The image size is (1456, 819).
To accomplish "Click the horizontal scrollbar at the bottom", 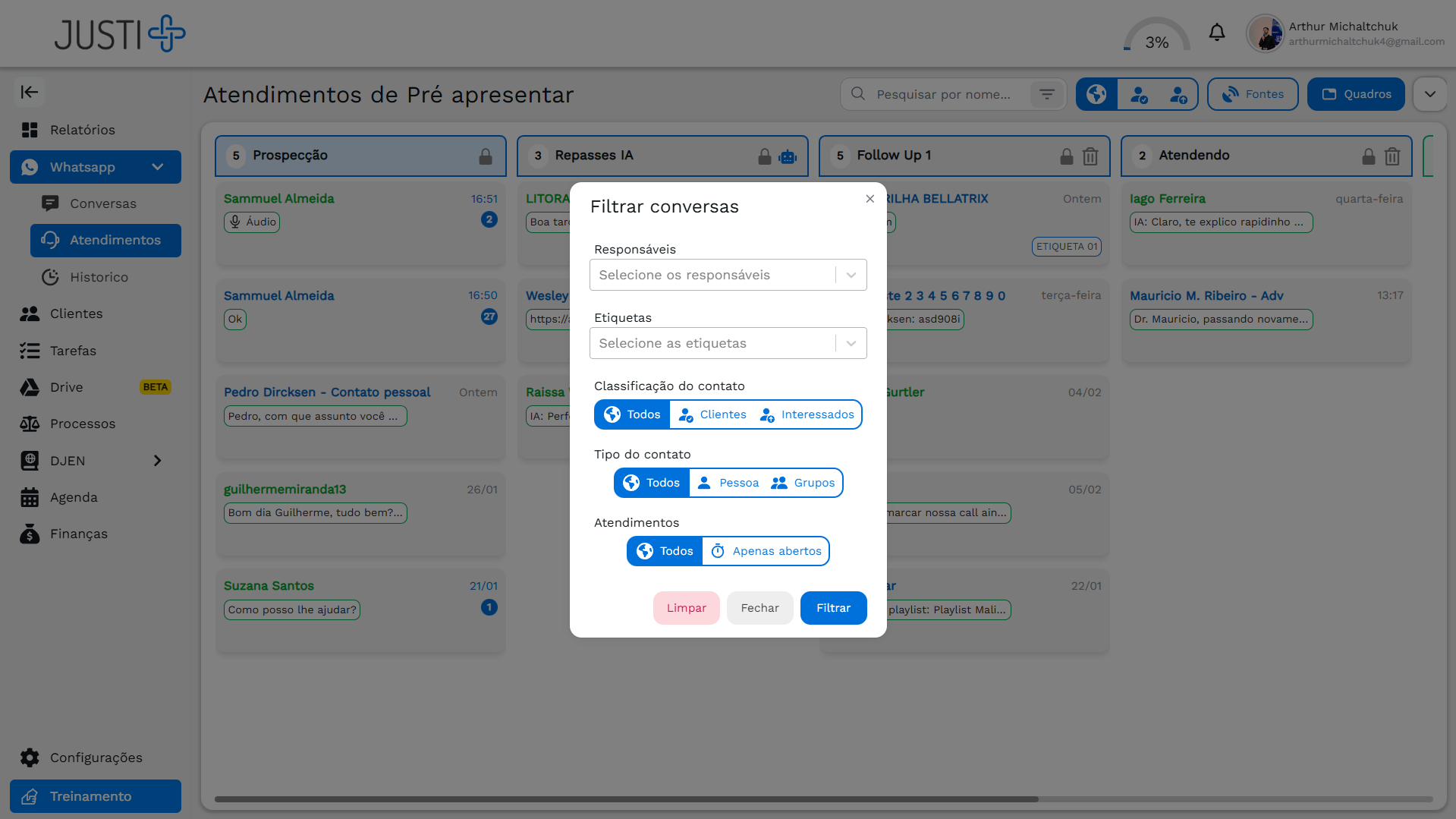I will [627, 799].
